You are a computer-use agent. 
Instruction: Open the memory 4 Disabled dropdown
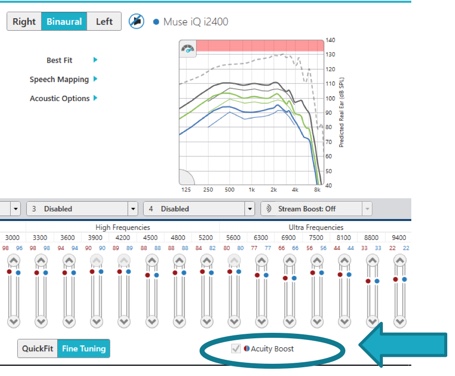[x=199, y=209]
